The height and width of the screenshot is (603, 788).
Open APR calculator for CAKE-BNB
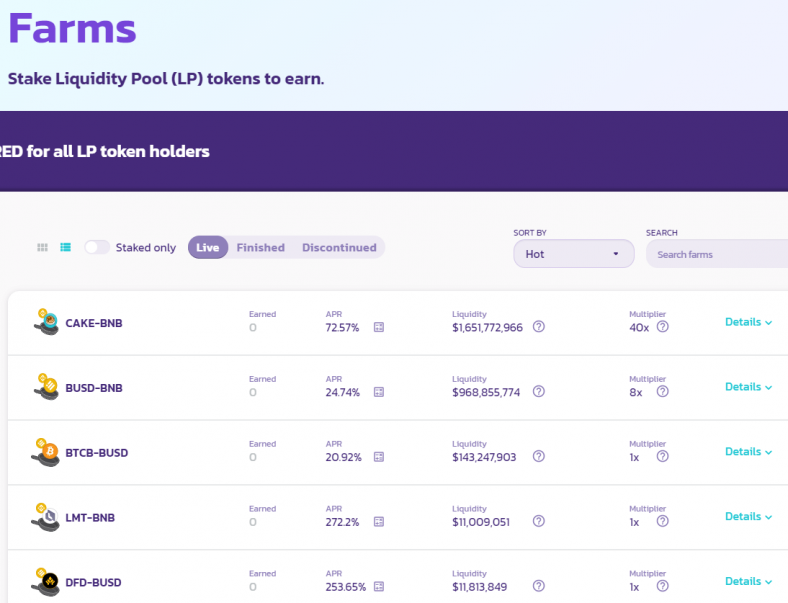(379, 327)
